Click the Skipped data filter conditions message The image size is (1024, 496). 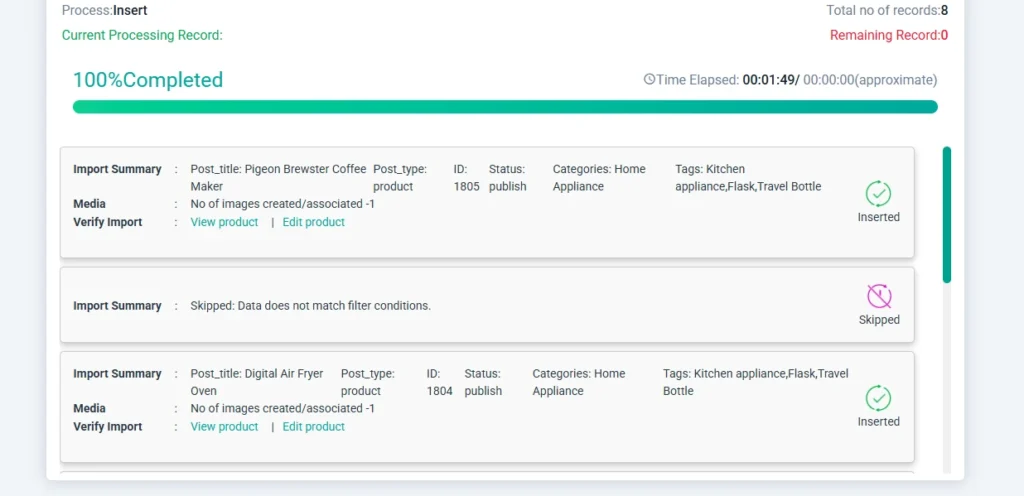[310, 305]
